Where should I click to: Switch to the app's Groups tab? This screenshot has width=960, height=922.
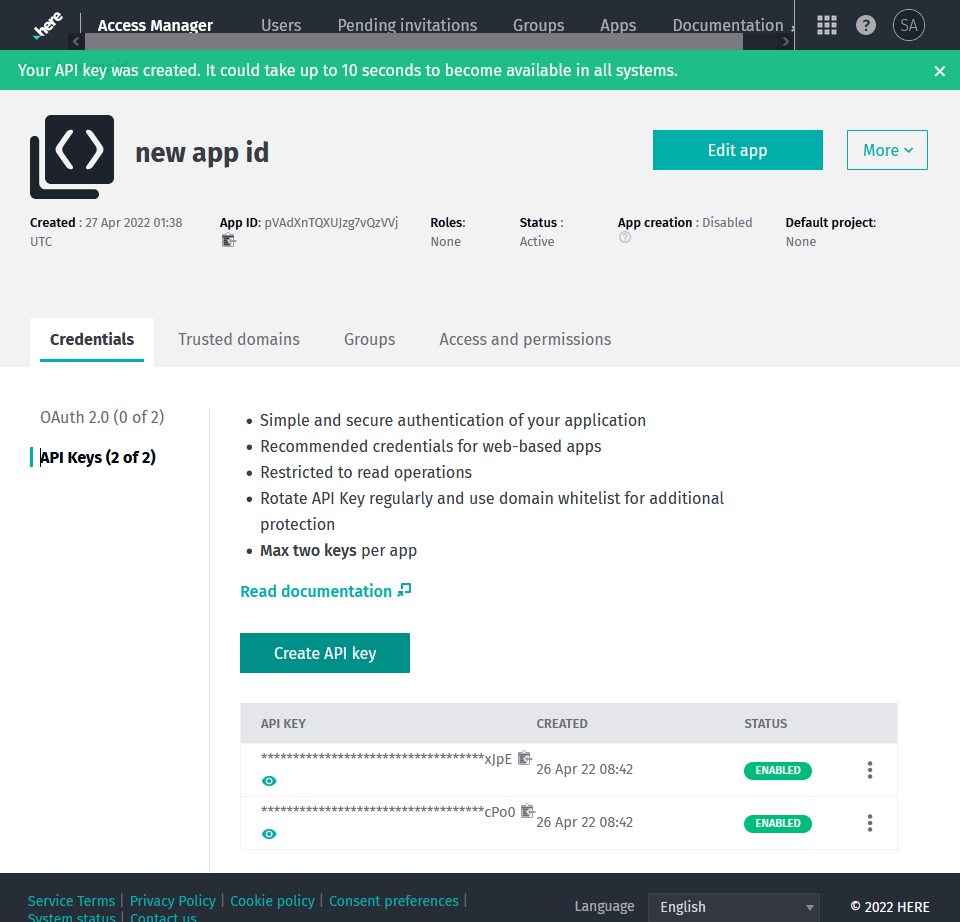point(369,340)
